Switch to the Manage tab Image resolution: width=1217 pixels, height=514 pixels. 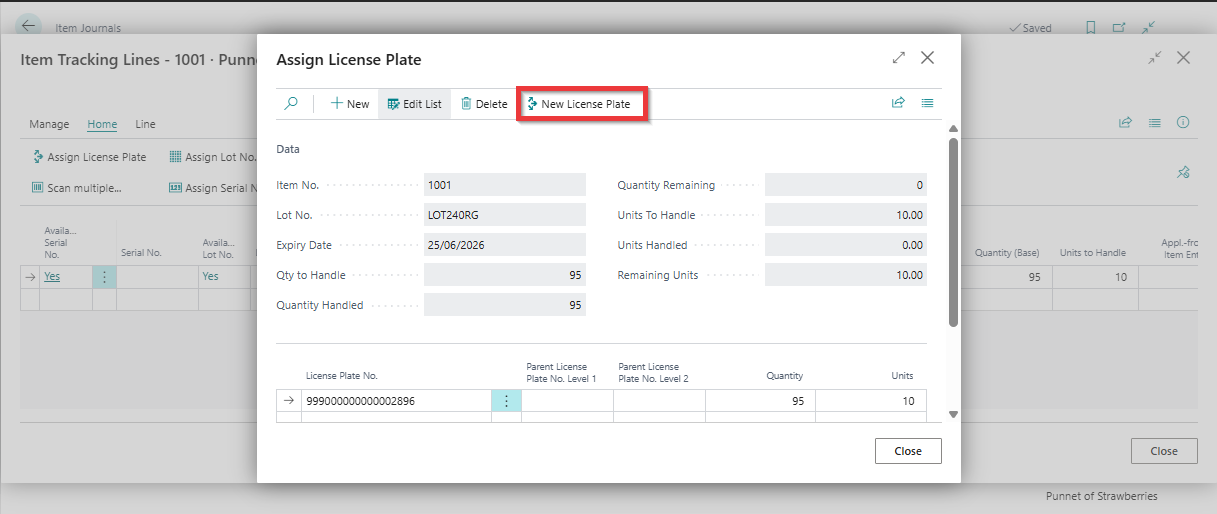[49, 124]
